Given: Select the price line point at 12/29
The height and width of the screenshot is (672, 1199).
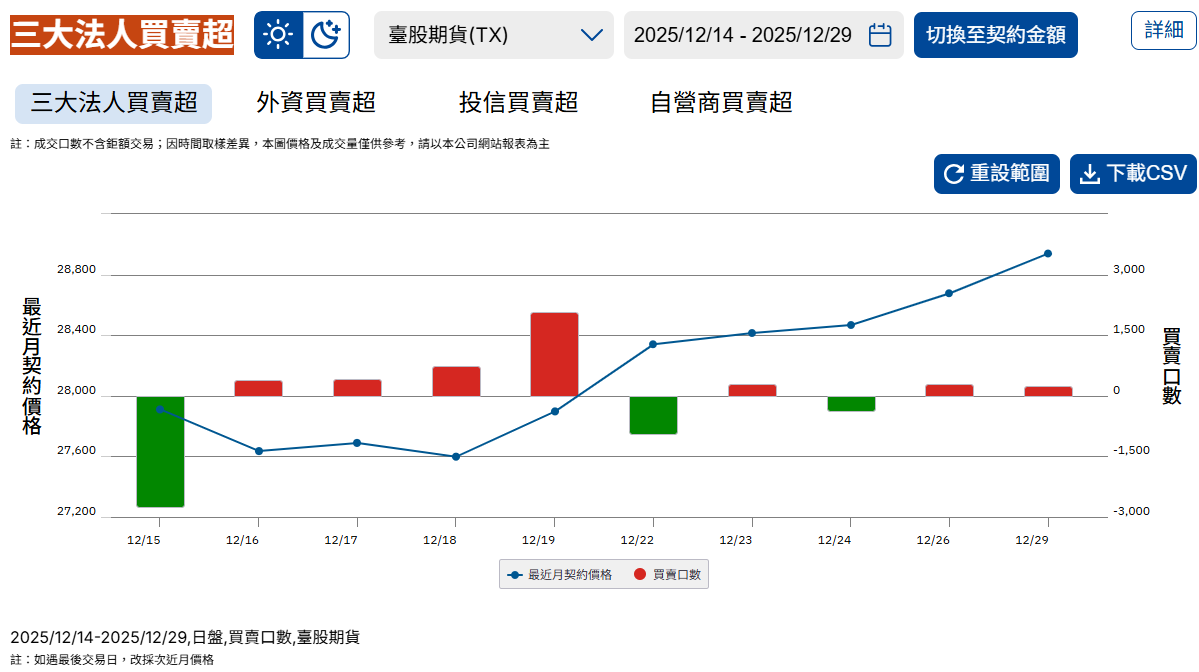Looking at the screenshot, I should click(x=1047, y=253).
